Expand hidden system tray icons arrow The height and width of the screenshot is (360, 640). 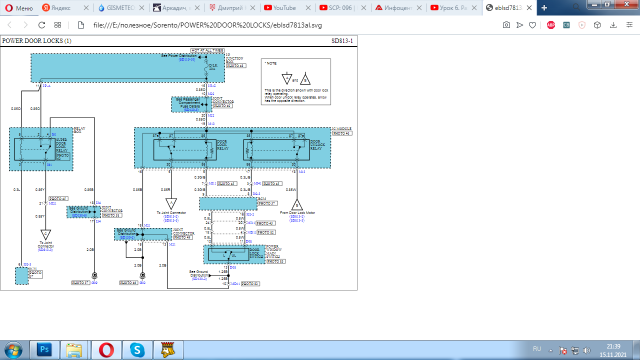pos(551,350)
